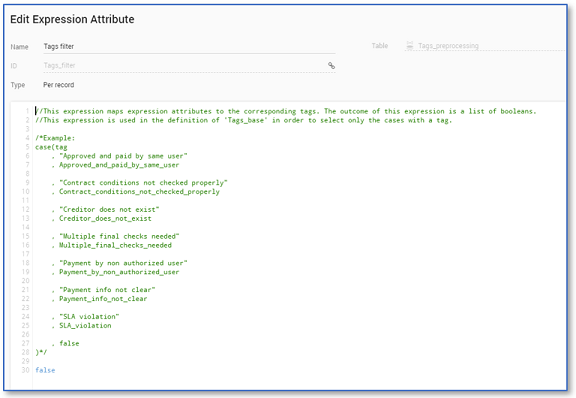
Task: Click the 'Name' label
Action: click(19, 47)
